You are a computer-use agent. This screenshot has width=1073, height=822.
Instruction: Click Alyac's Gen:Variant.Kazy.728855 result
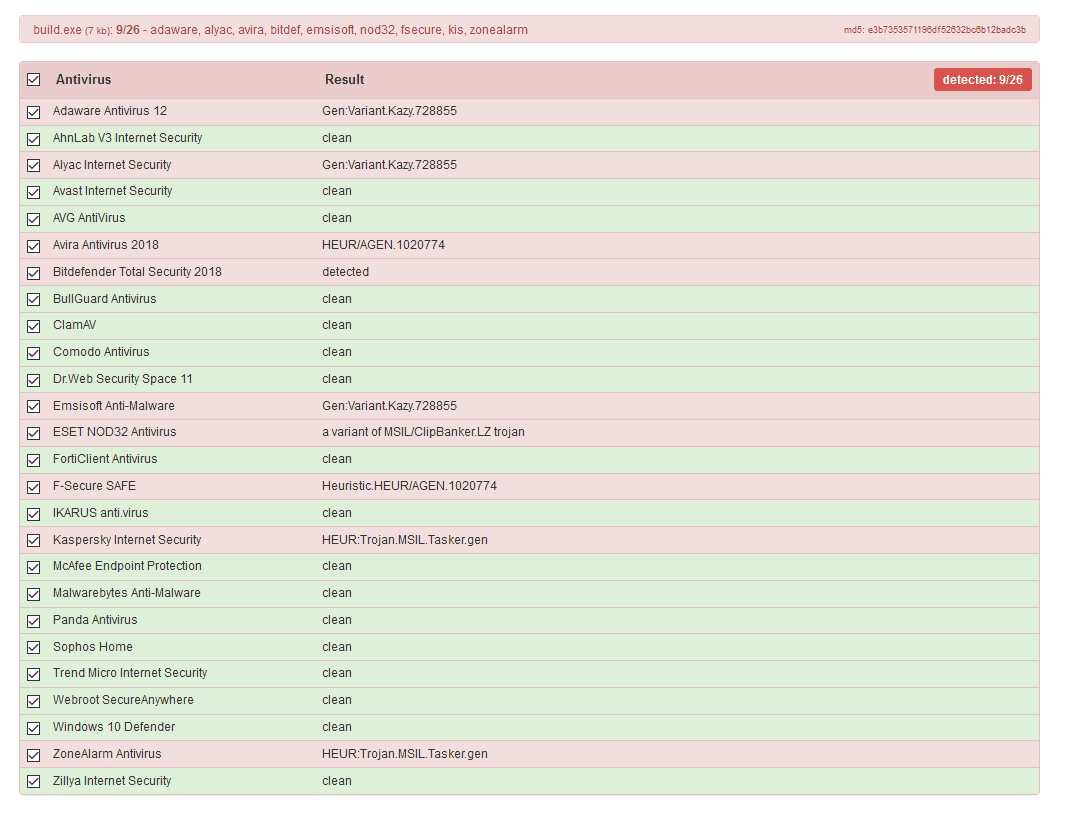click(389, 165)
